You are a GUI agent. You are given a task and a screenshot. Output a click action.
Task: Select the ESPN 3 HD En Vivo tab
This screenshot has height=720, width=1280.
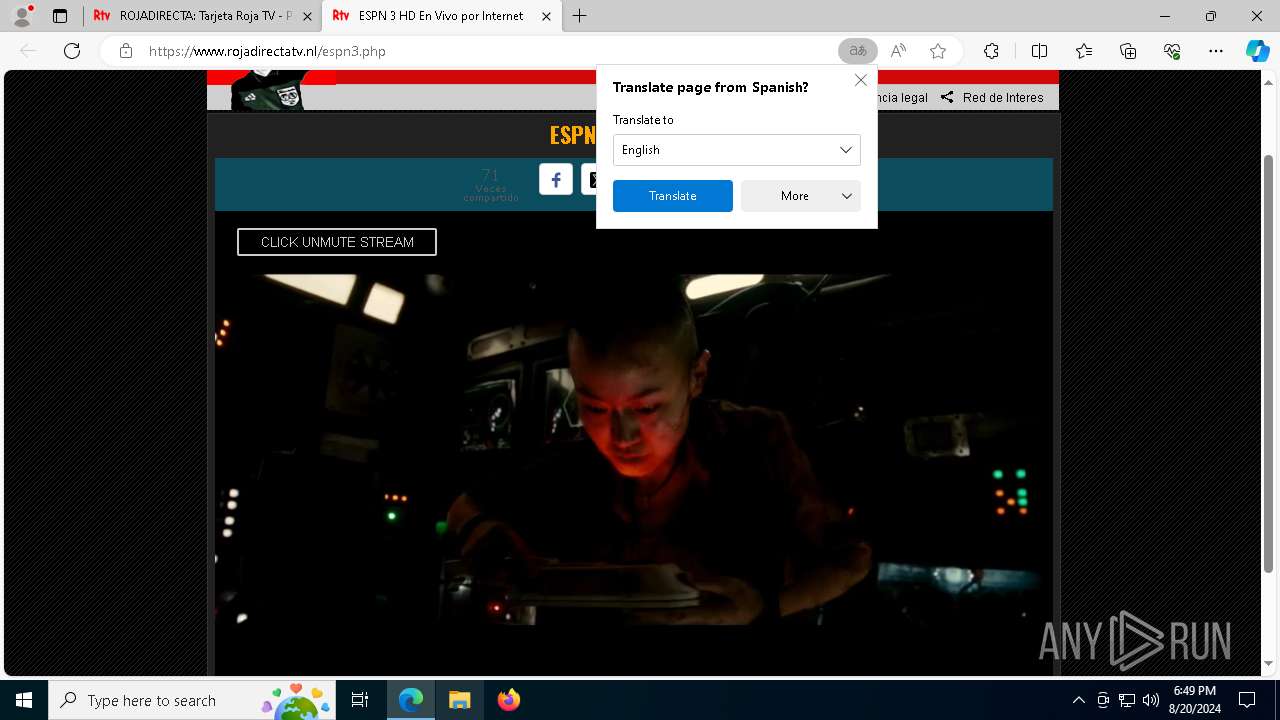[441, 16]
